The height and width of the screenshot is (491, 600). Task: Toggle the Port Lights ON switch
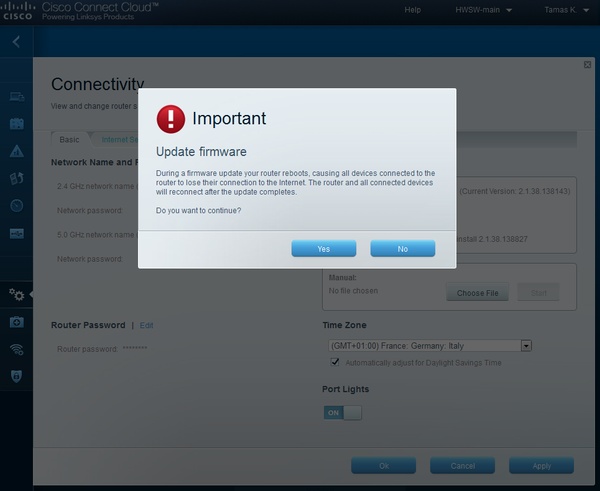tap(342, 413)
